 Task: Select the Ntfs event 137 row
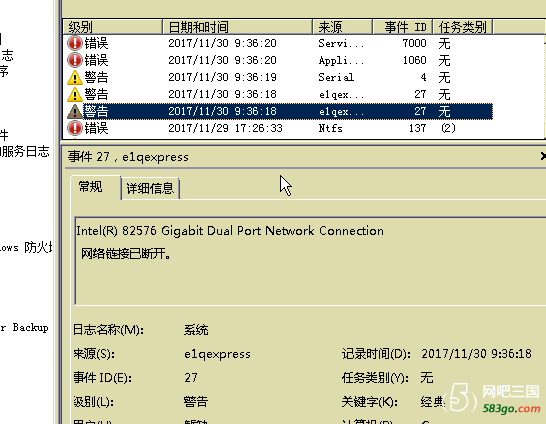[278, 128]
